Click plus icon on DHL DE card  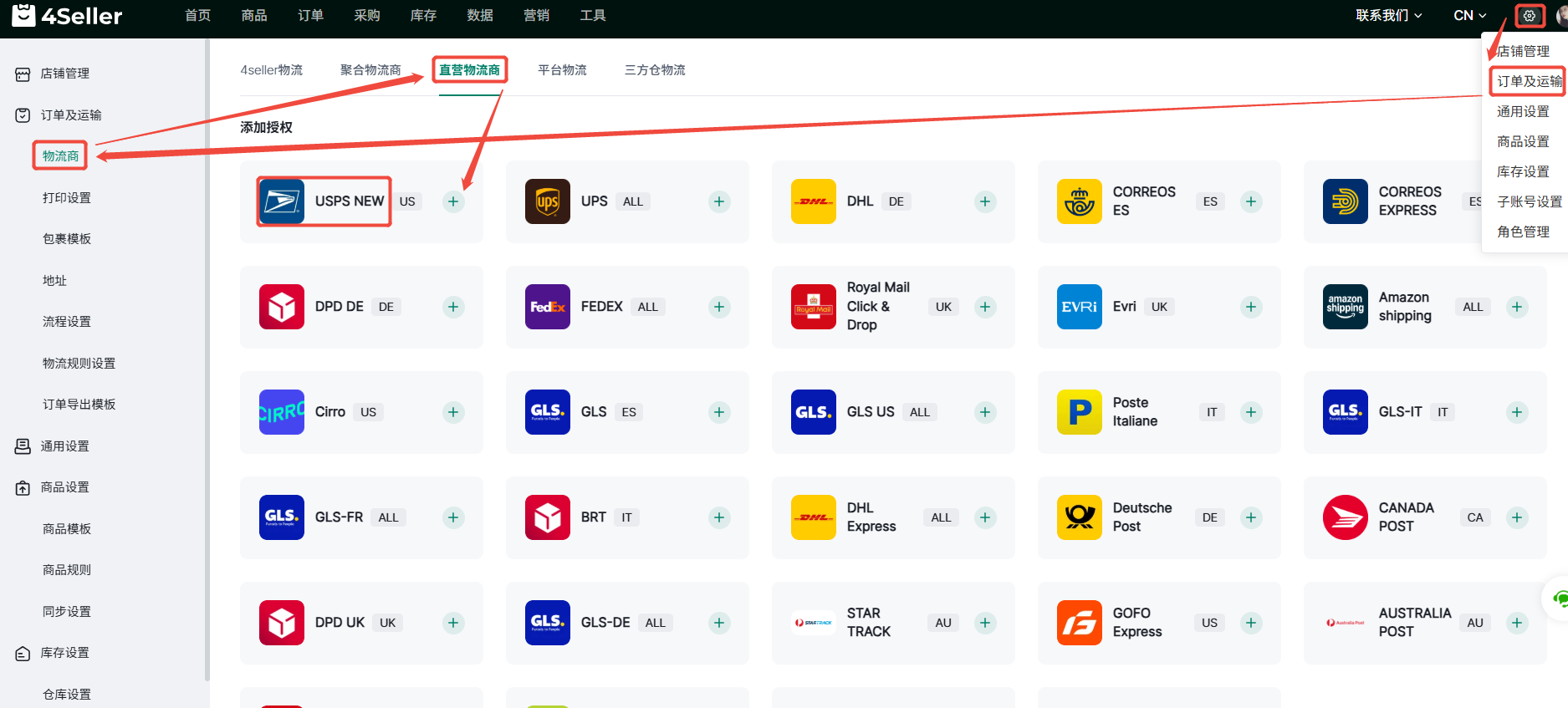click(x=985, y=201)
